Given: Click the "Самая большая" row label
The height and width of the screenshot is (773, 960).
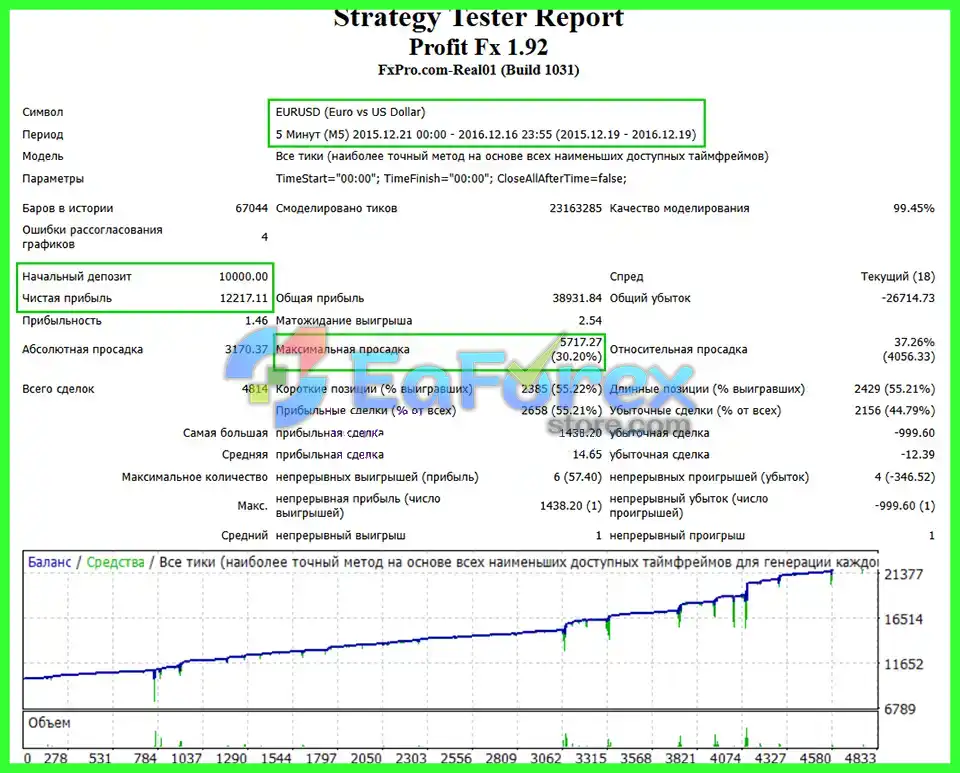Looking at the screenshot, I should coord(225,433).
